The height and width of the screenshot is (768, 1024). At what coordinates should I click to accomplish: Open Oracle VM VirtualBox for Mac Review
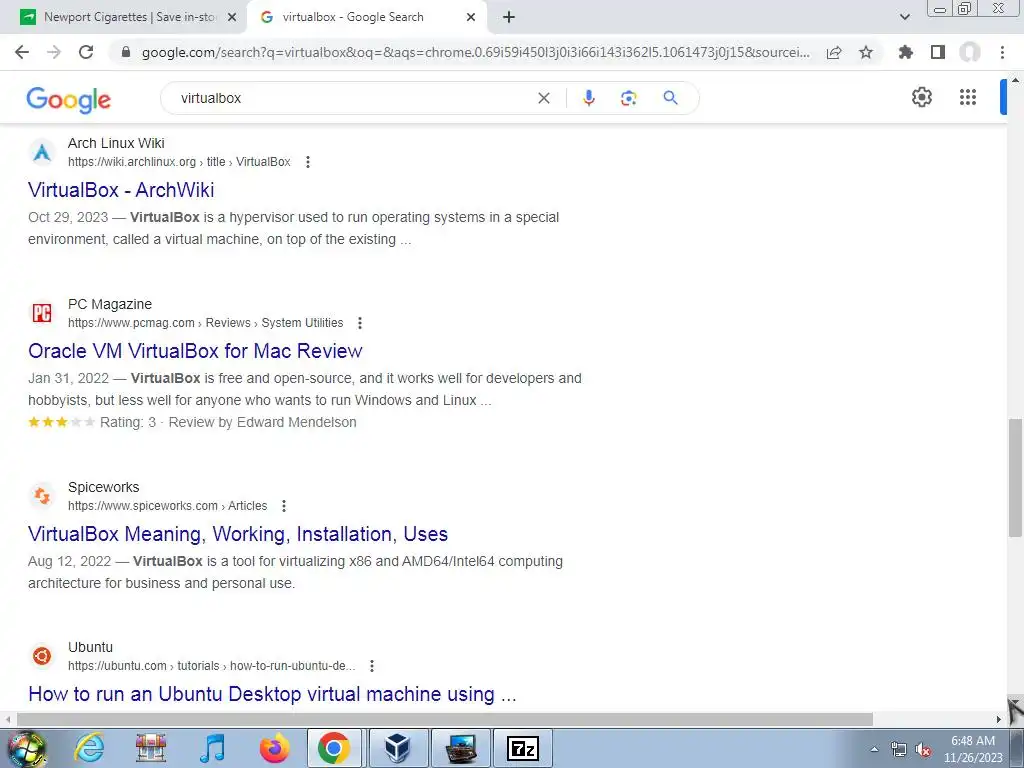(x=195, y=351)
